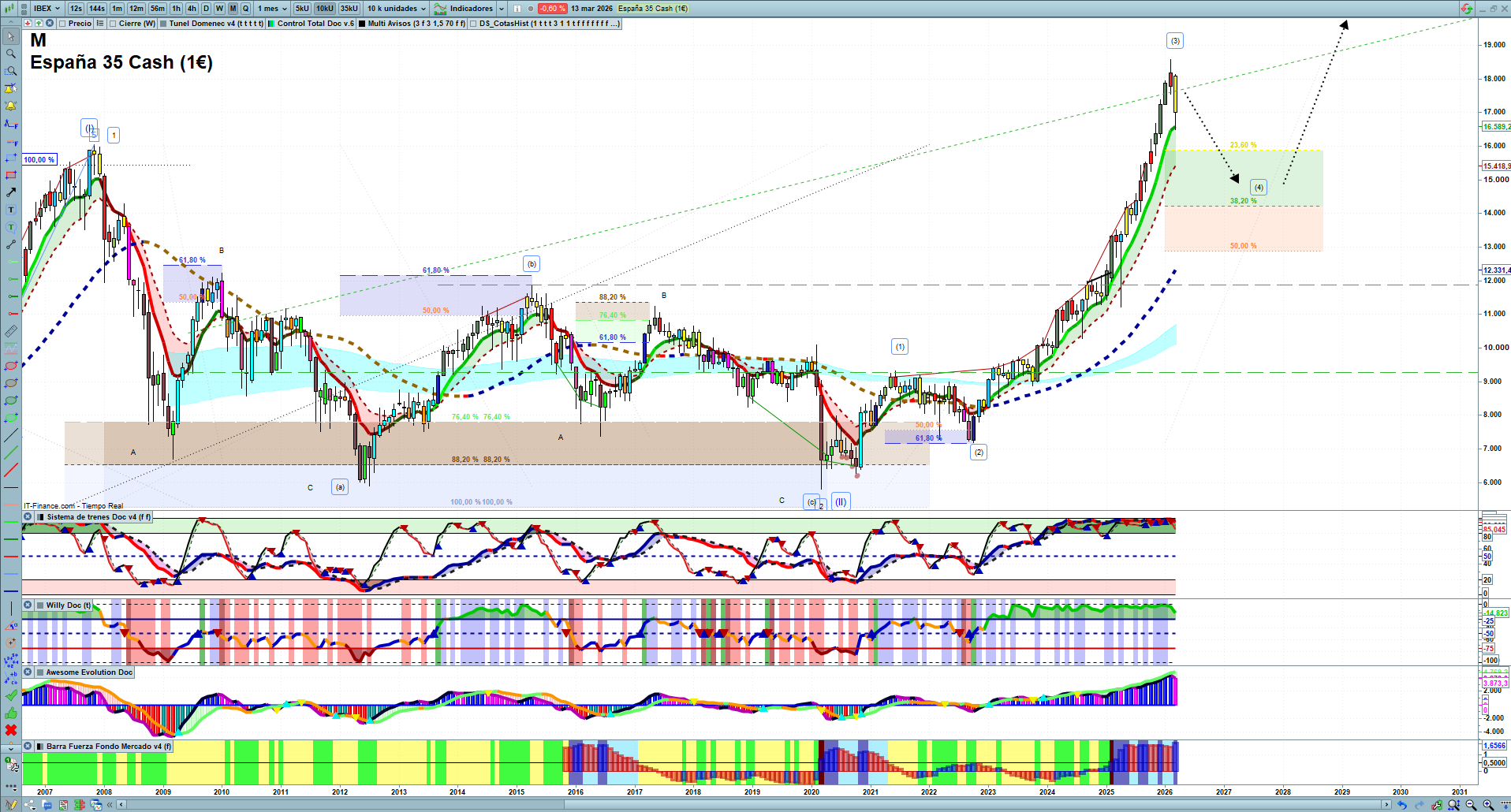Open the '10 k unidades' dropdown
Viewport: 1511px width, 812px height.
click(397, 9)
